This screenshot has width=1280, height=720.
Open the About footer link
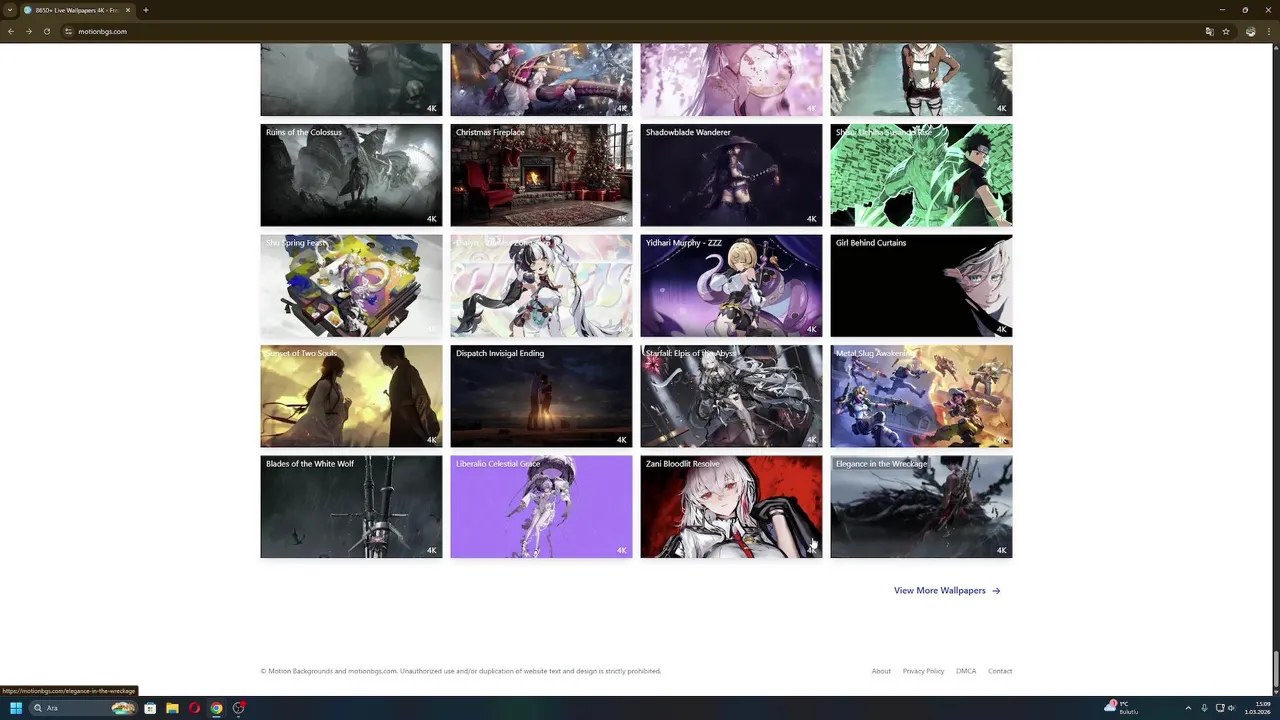pyautogui.click(x=881, y=671)
